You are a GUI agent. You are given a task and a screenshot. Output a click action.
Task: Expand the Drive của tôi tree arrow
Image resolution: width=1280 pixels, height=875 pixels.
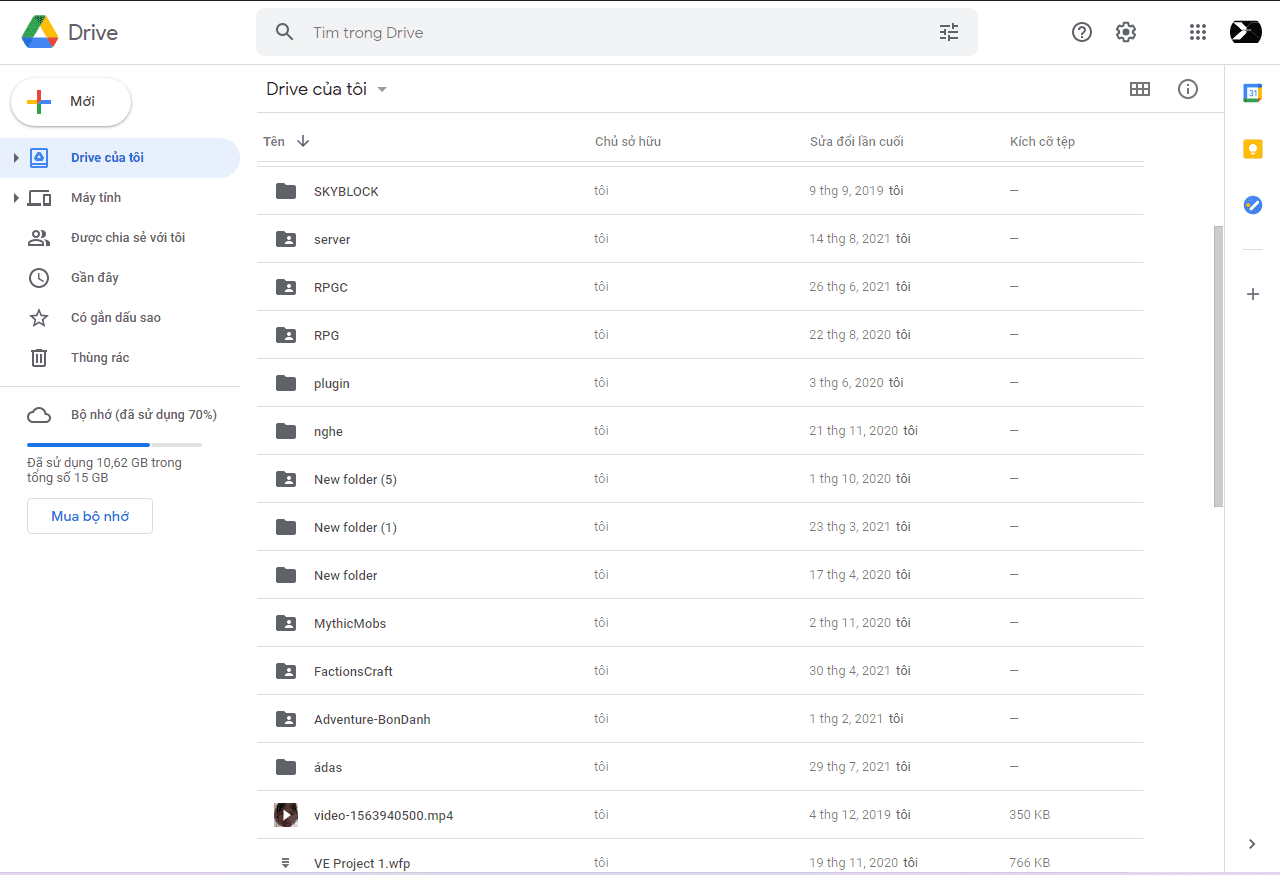coord(16,158)
